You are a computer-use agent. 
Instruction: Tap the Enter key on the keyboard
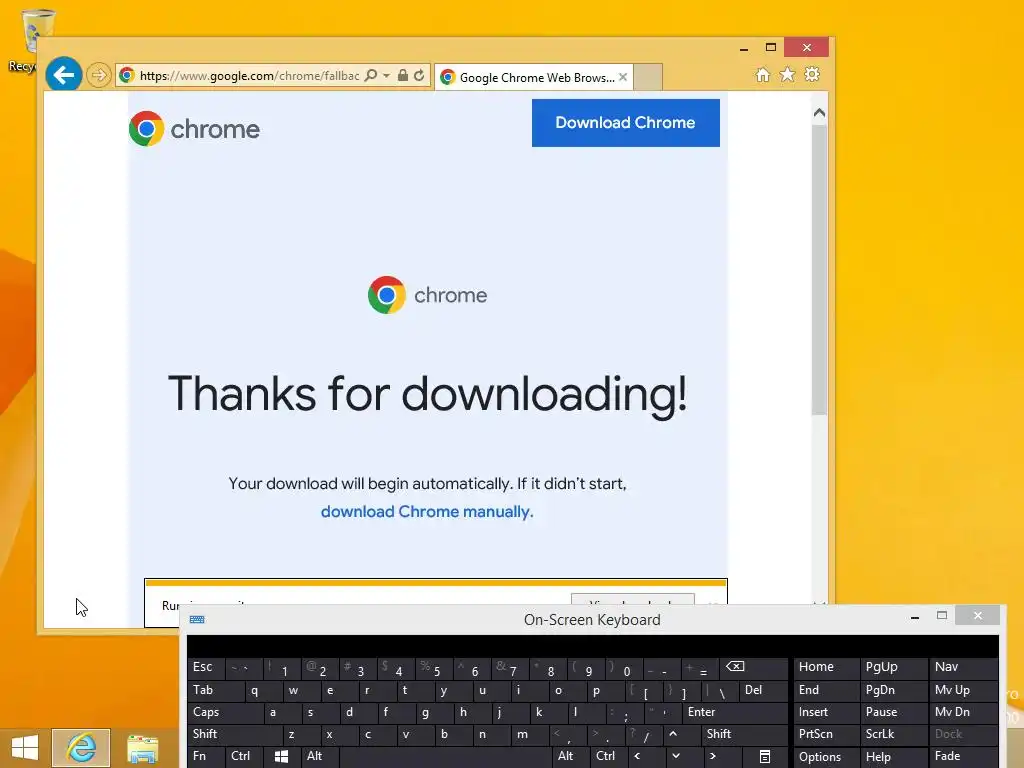tap(735, 712)
